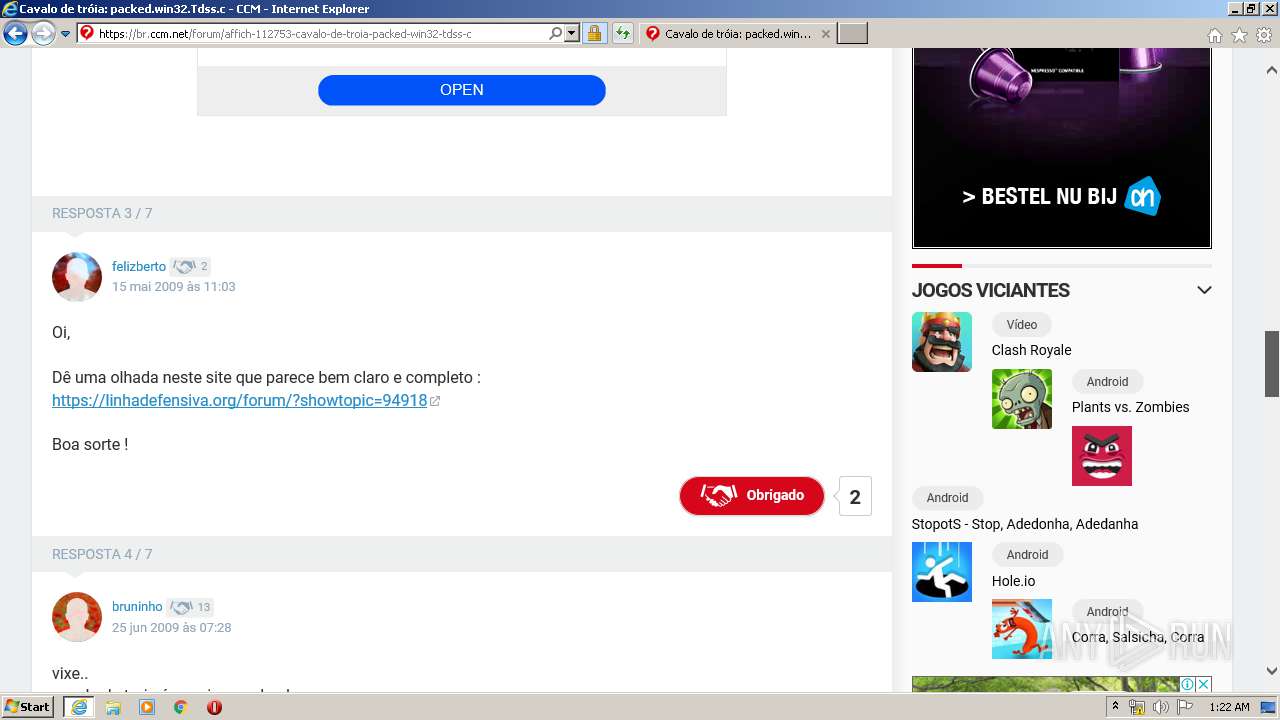
Task: Show hidden tray icons arrow
Action: click(x=1117, y=707)
